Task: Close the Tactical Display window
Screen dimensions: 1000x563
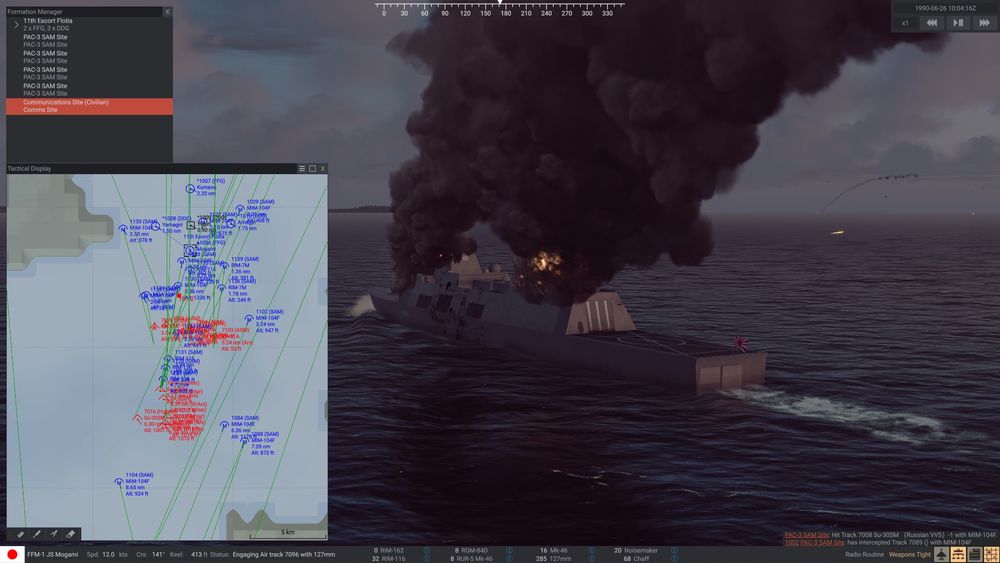Action: coord(323,168)
